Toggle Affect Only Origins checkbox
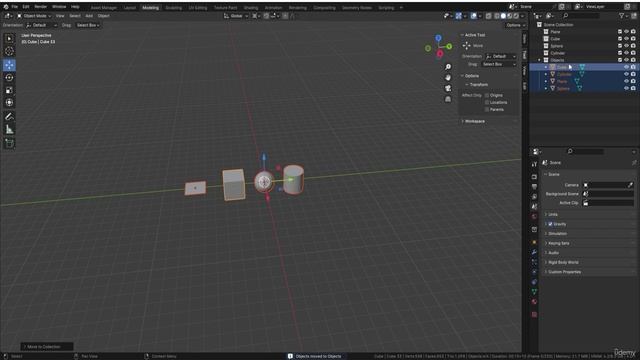This screenshot has height=360, width=640. tap(487, 95)
